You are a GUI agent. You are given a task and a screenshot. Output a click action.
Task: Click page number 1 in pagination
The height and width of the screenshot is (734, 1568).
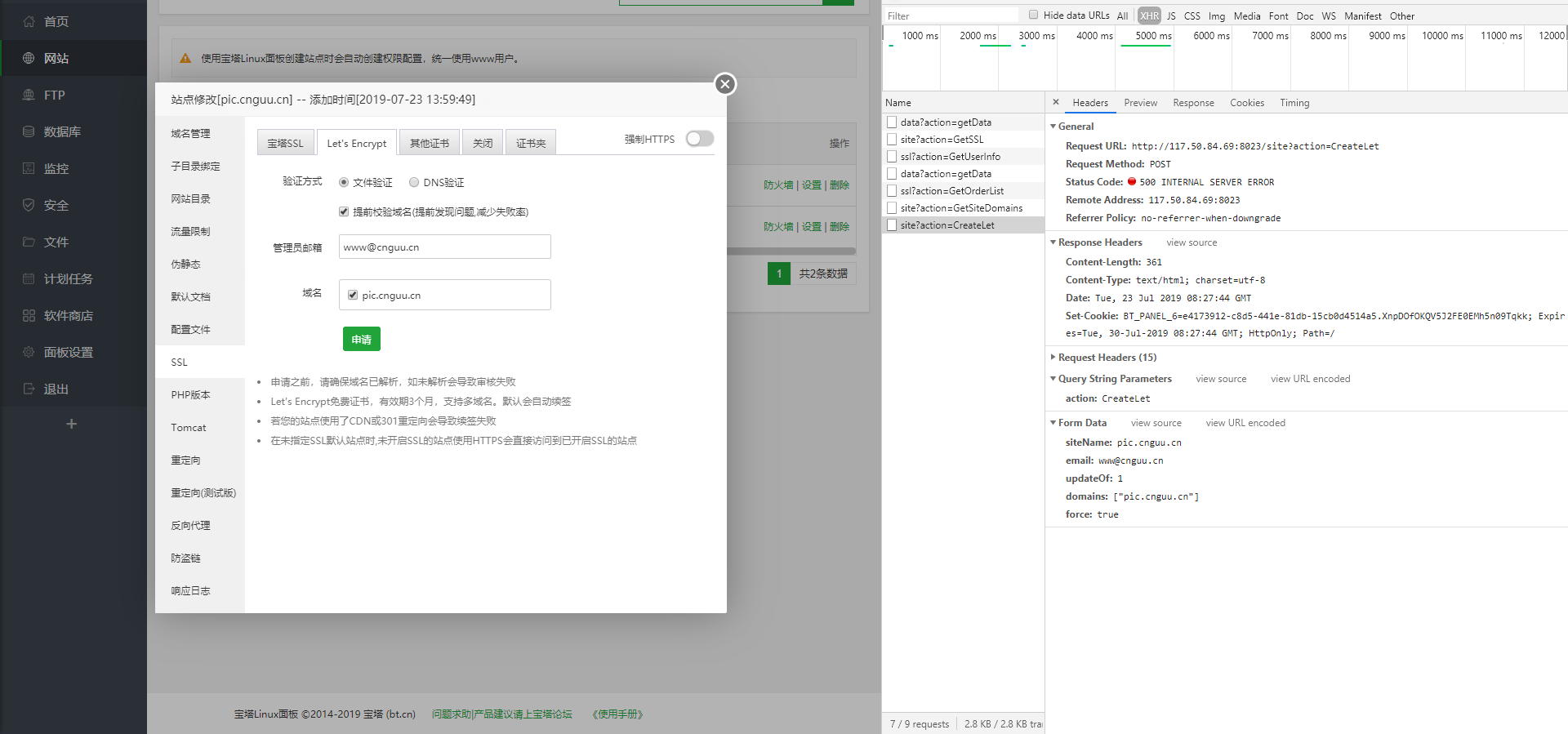779,274
